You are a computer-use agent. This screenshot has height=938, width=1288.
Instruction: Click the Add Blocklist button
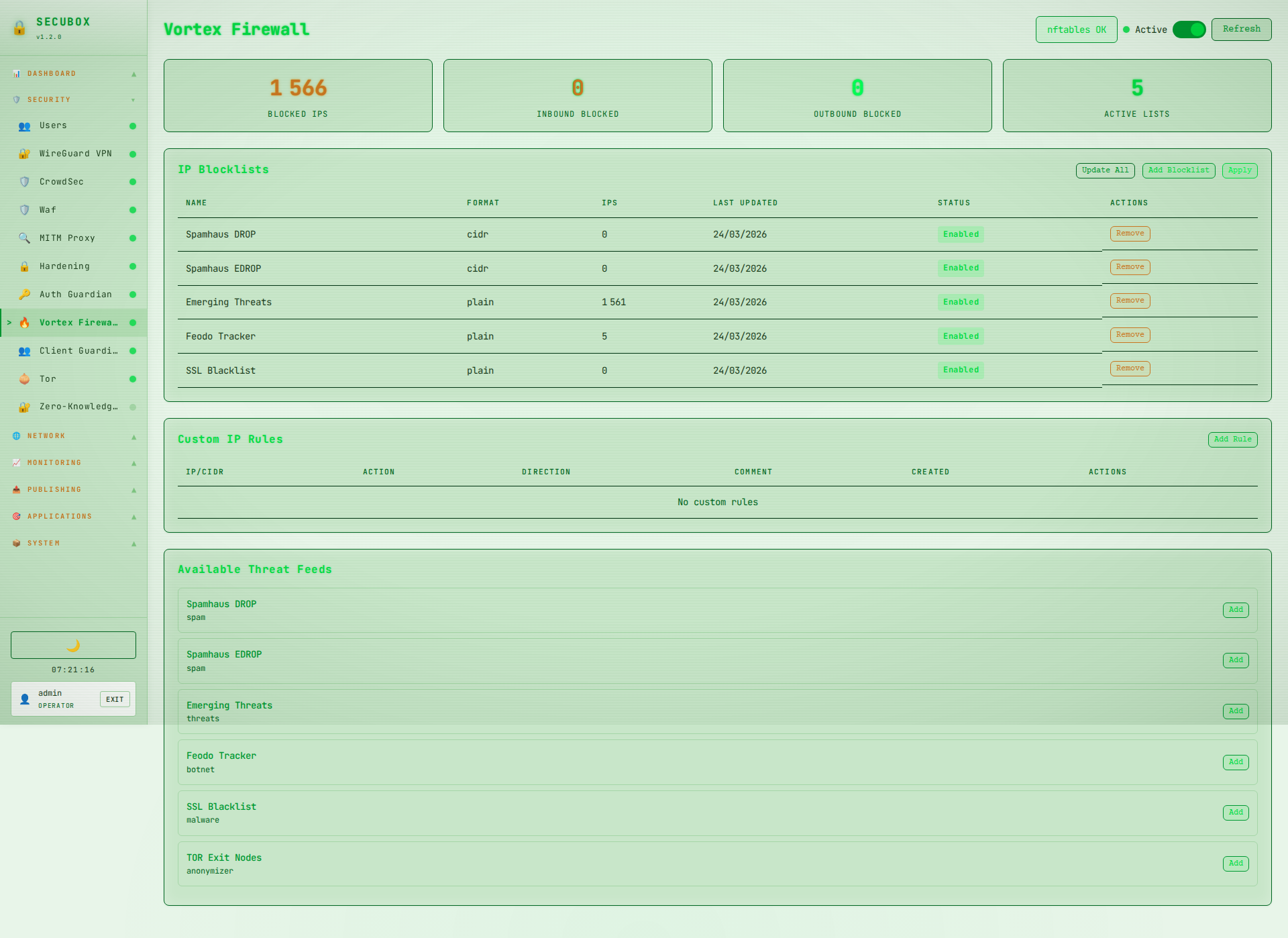(x=1178, y=170)
